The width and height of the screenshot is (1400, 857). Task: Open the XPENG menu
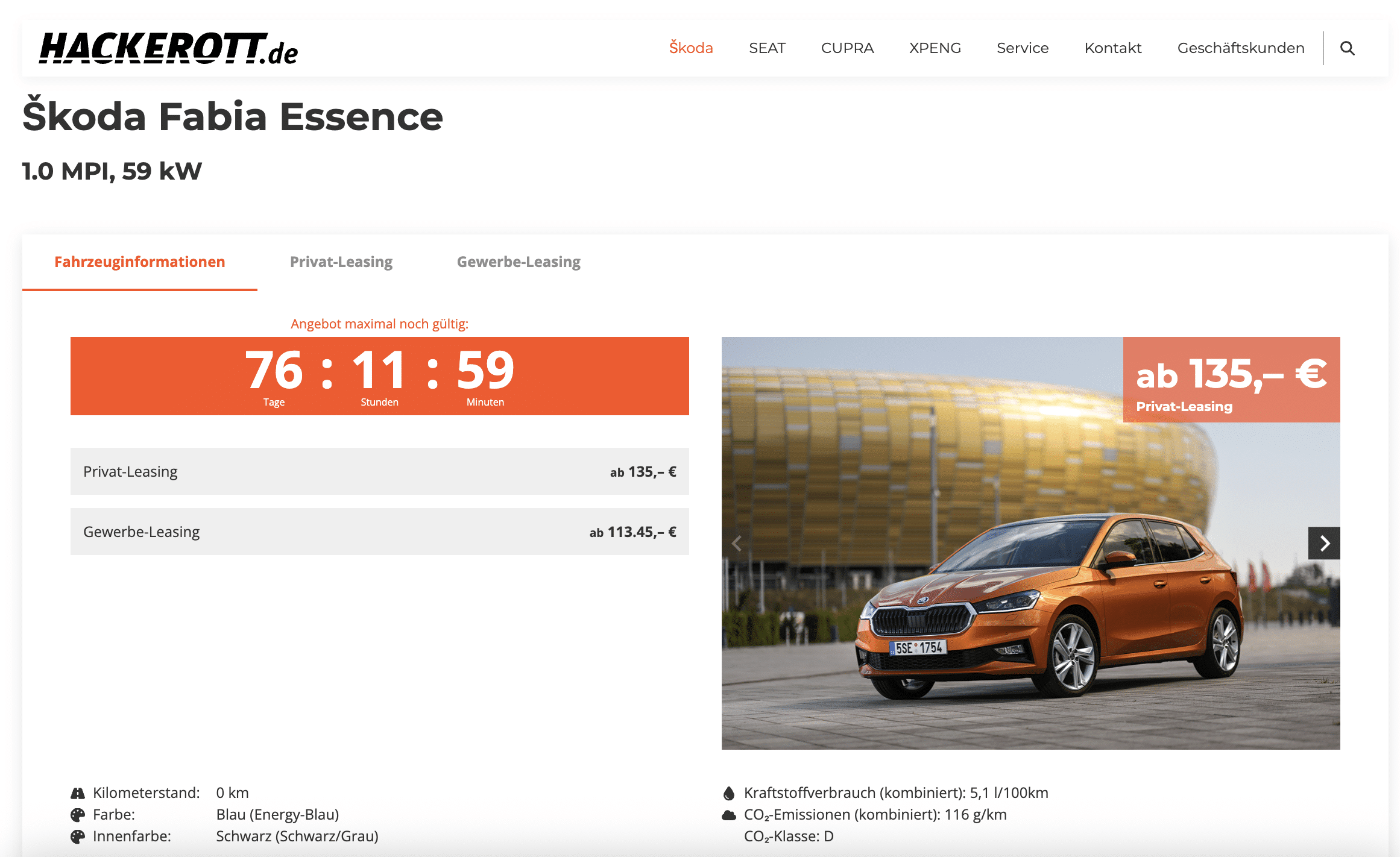935,48
